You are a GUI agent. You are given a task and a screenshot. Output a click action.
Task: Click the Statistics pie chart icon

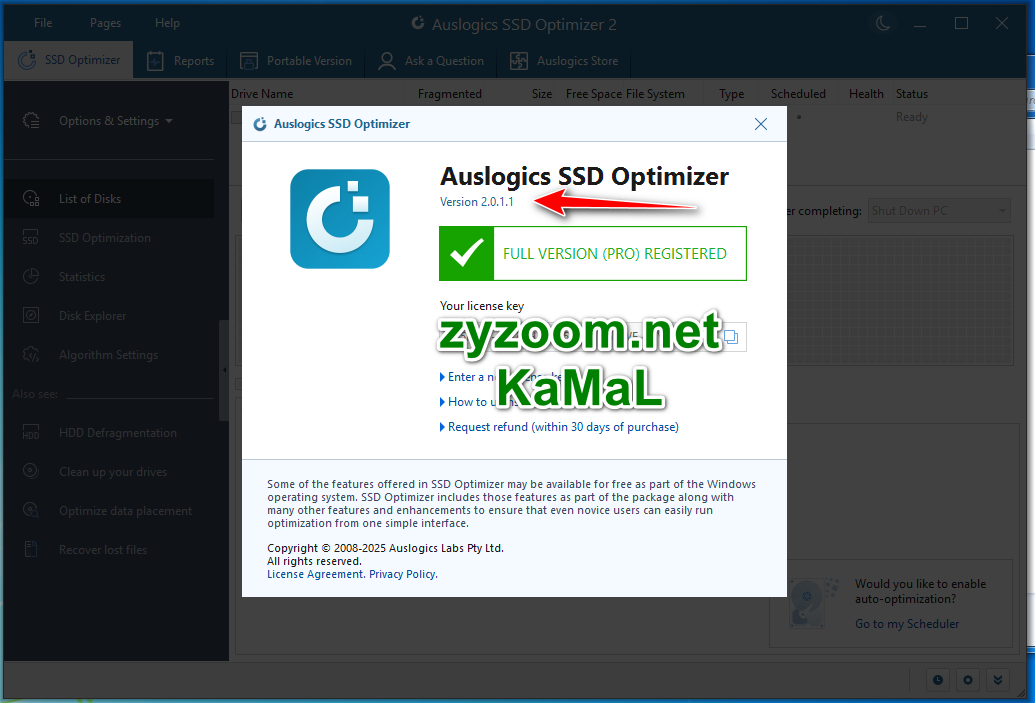point(31,276)
